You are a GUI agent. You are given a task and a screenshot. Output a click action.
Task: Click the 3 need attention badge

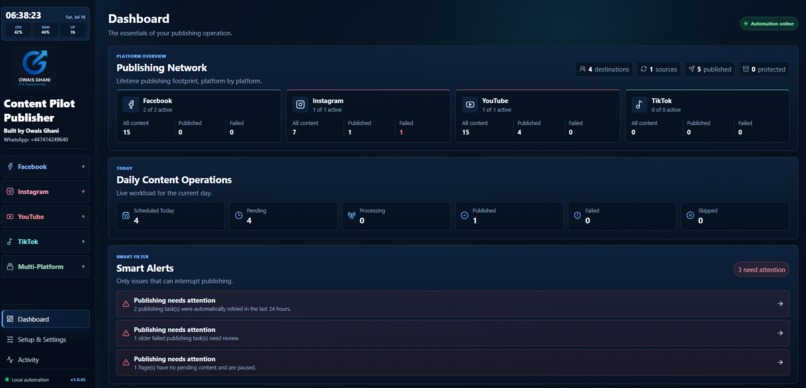[x=761, y=270]
